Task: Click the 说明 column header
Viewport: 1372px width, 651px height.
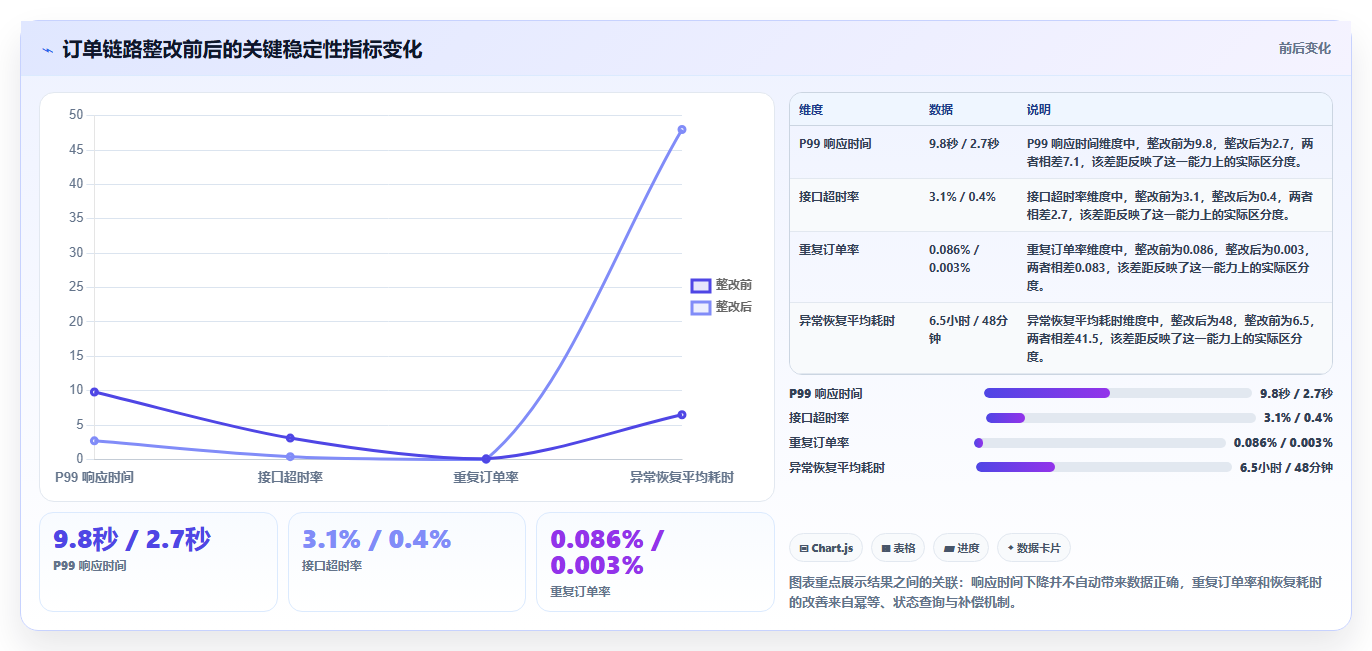Action: 1039,110
